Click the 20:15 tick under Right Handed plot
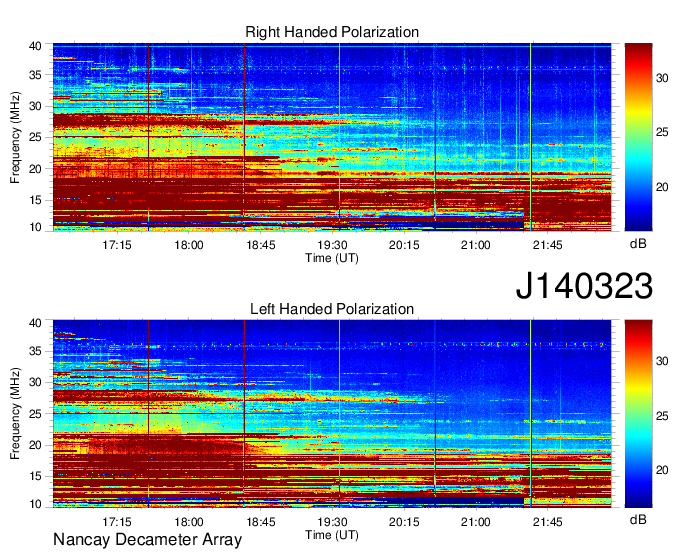The width and height of the screenshot is (680, 552). point(404,245)
